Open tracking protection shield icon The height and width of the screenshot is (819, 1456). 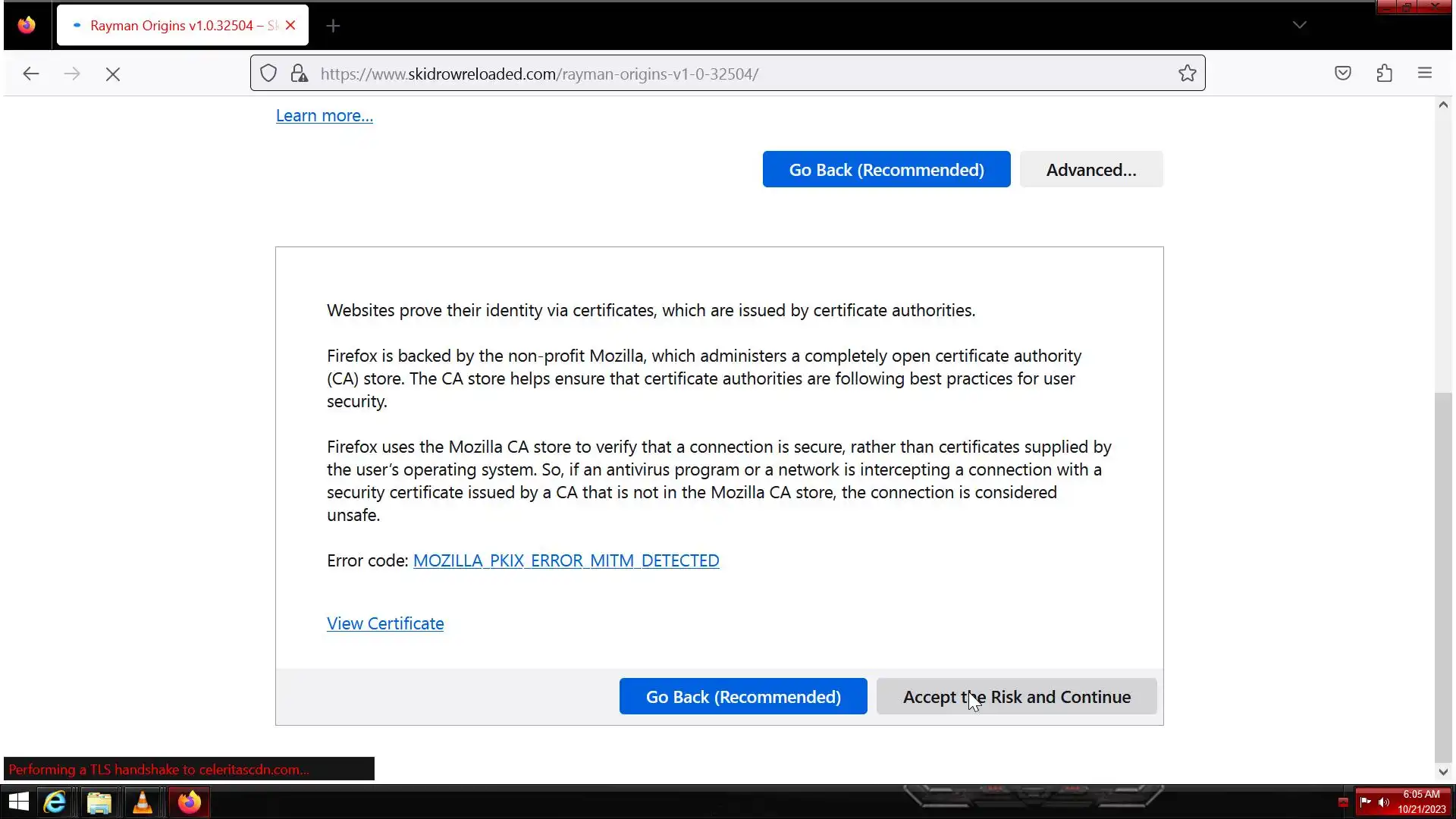[268, 74]
